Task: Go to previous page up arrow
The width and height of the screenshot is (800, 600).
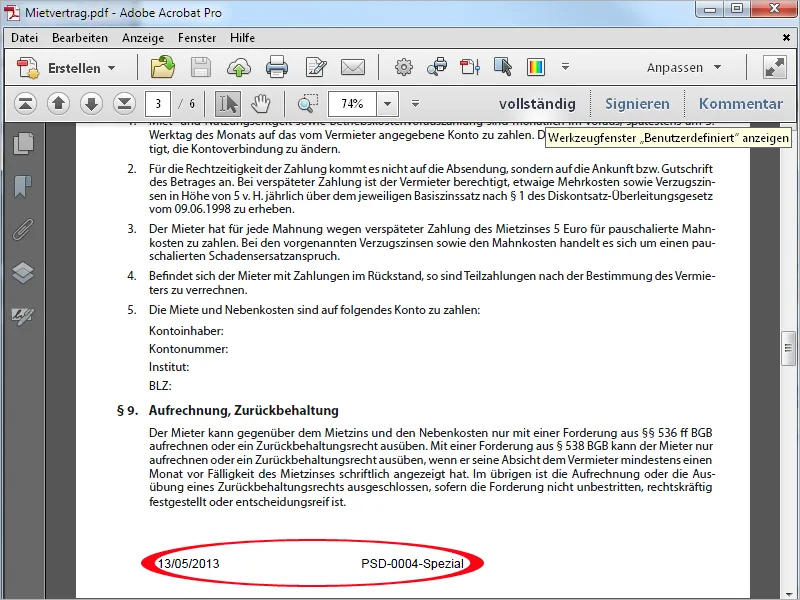Action: coord(58,104)
